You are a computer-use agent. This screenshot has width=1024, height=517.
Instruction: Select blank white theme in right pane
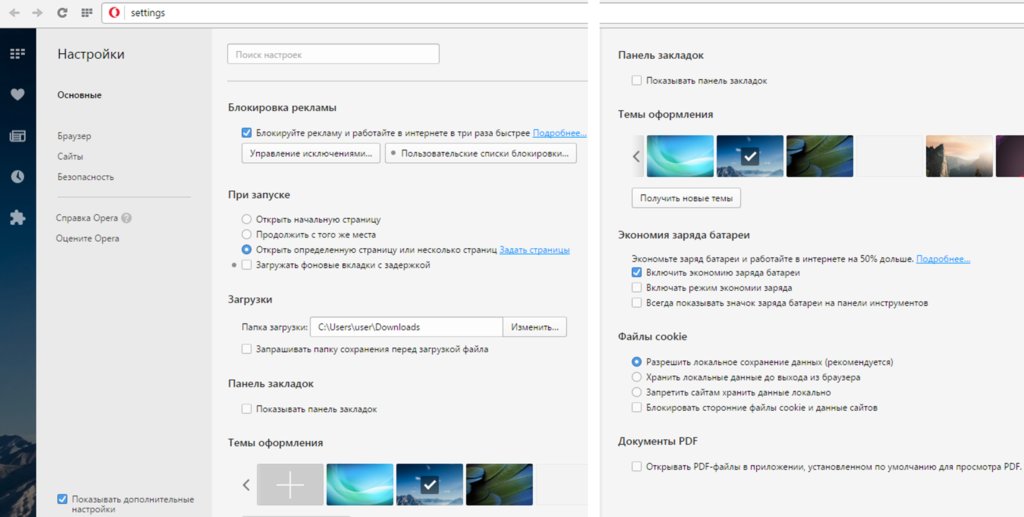point(889,156)
